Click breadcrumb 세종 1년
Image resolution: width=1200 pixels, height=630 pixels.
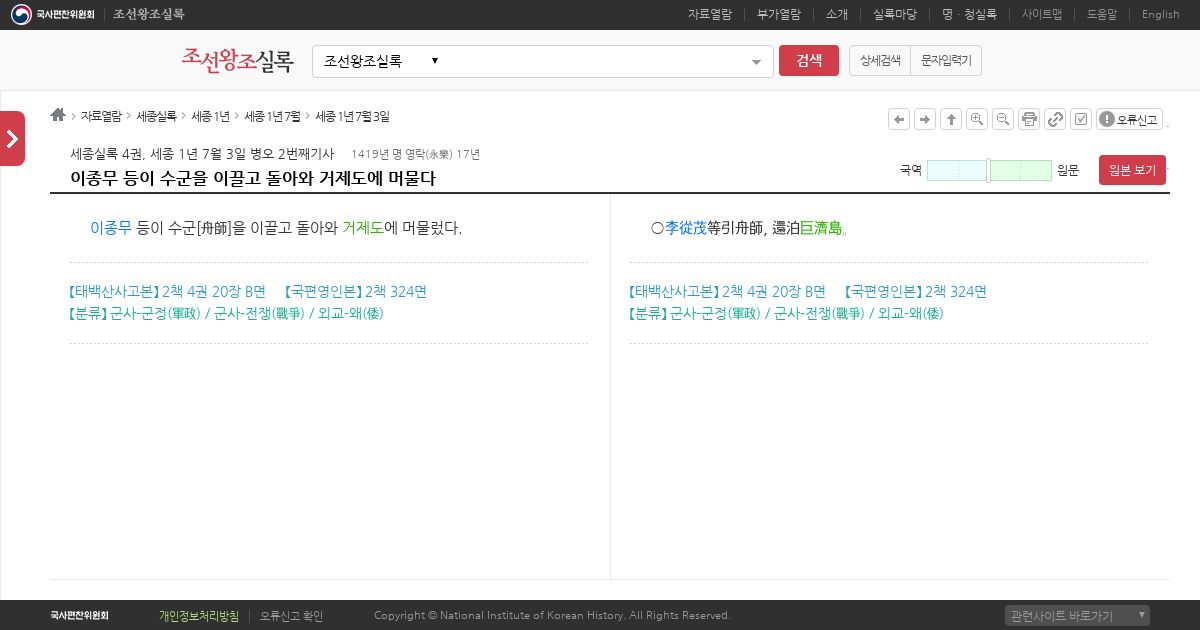click(x=211, y=116)
